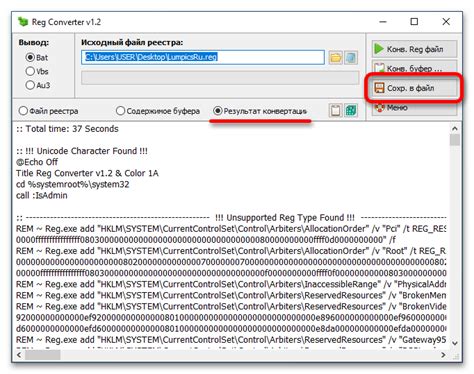The height and width of the screenshot is (374, 474).
Task: Click the source registry file path field
Action: click(x=203, y=57)
